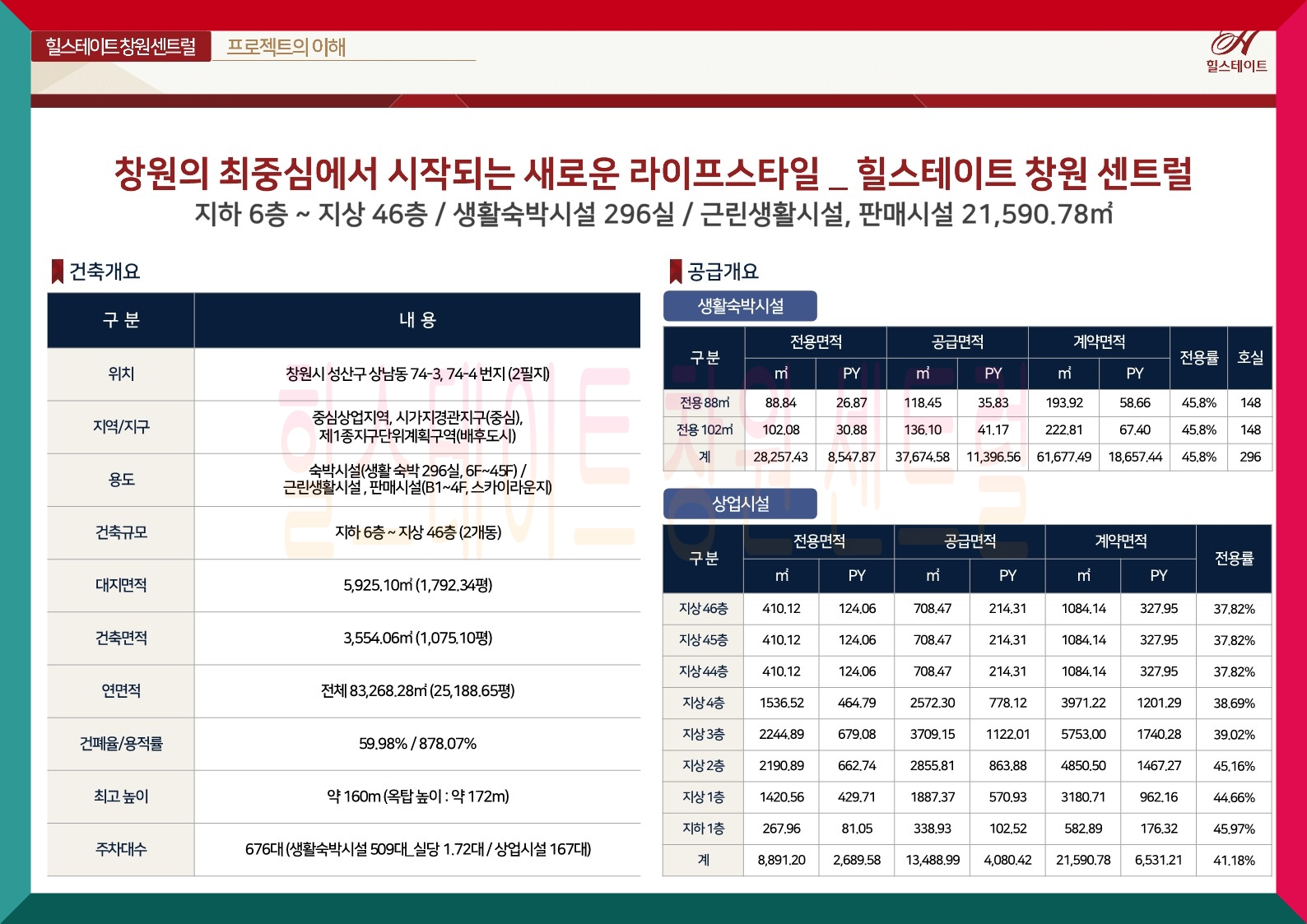Click the ratio value 45.16%
Viewport: 1307px width, 924px height.
(x=1234, y=766)
